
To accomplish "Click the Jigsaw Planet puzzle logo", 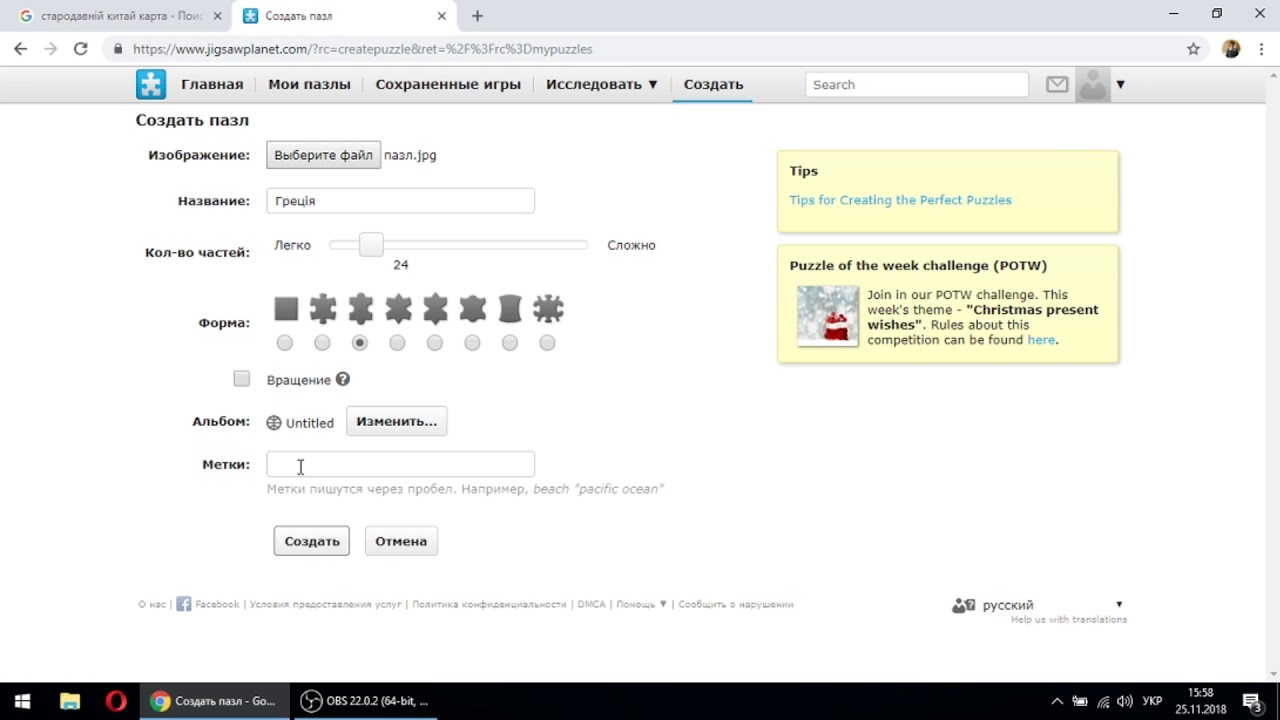I will (151, 84).
